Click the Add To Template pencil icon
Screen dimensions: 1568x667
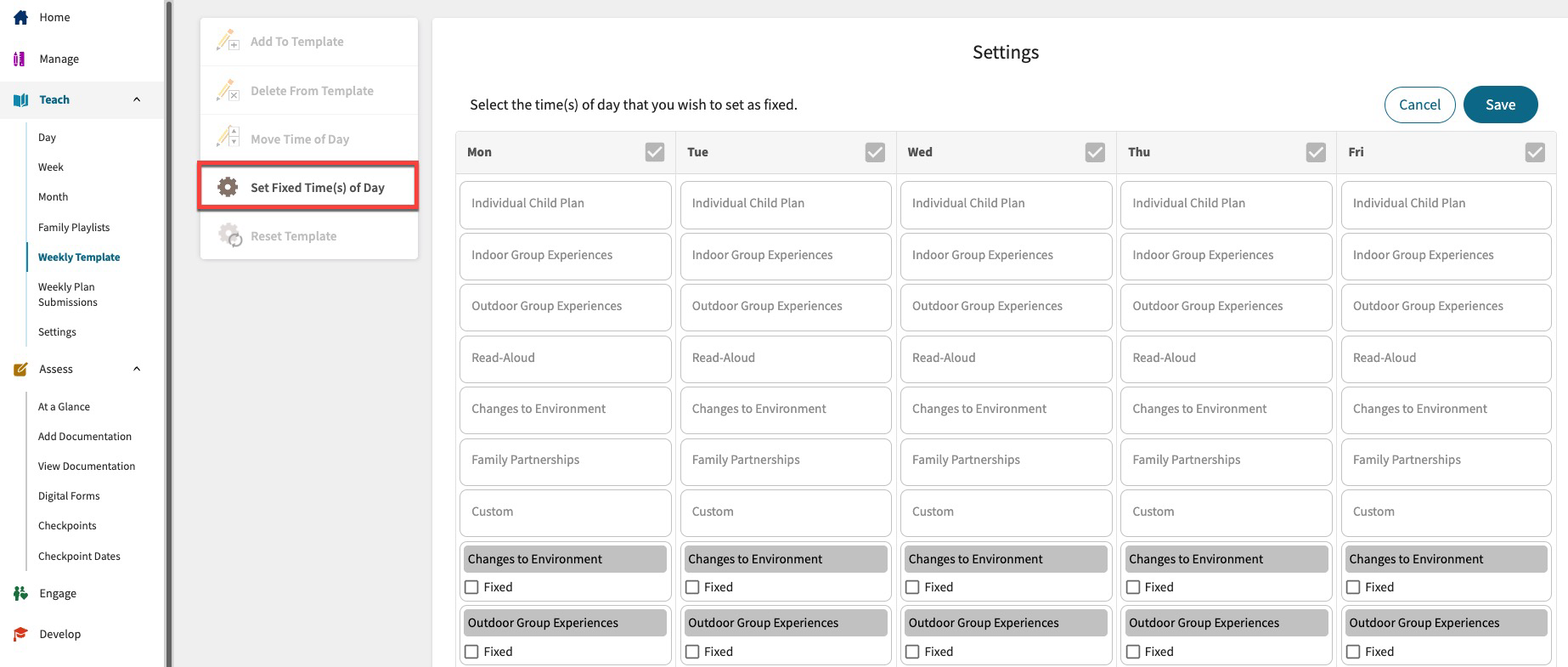(228, 41)
